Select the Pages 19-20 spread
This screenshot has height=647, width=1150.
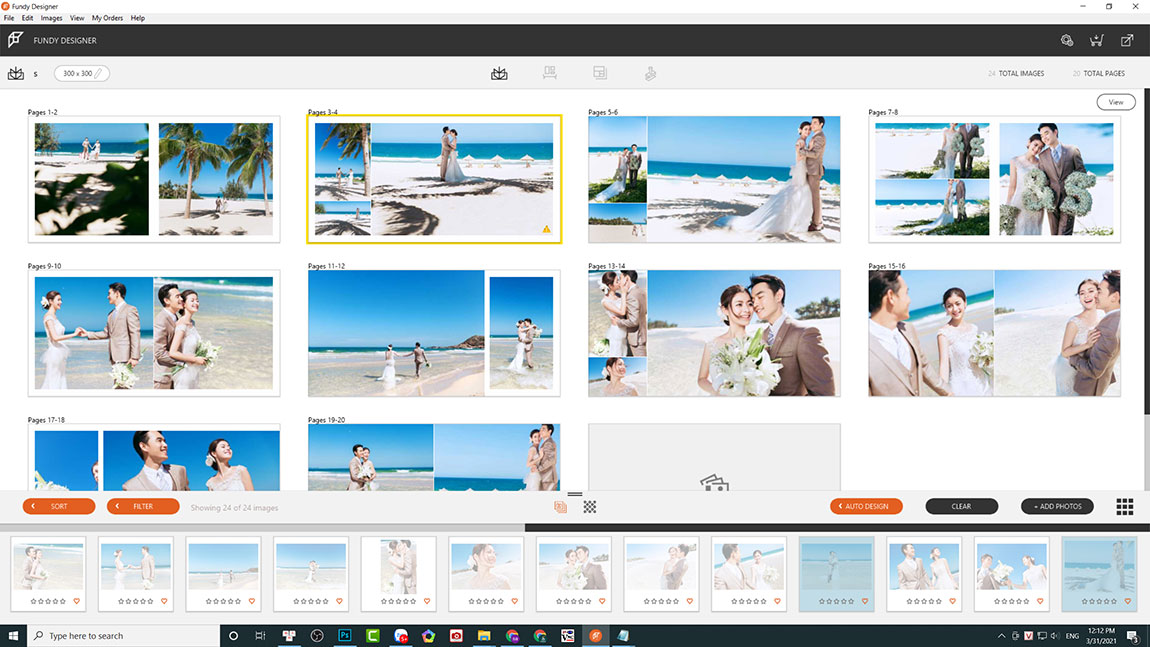click(434, 457)
